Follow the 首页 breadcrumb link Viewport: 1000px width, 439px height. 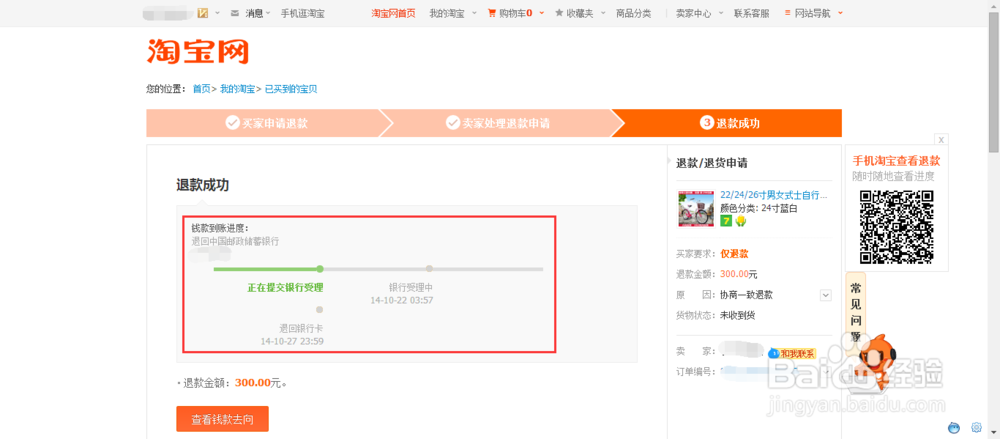coord(202,89)
